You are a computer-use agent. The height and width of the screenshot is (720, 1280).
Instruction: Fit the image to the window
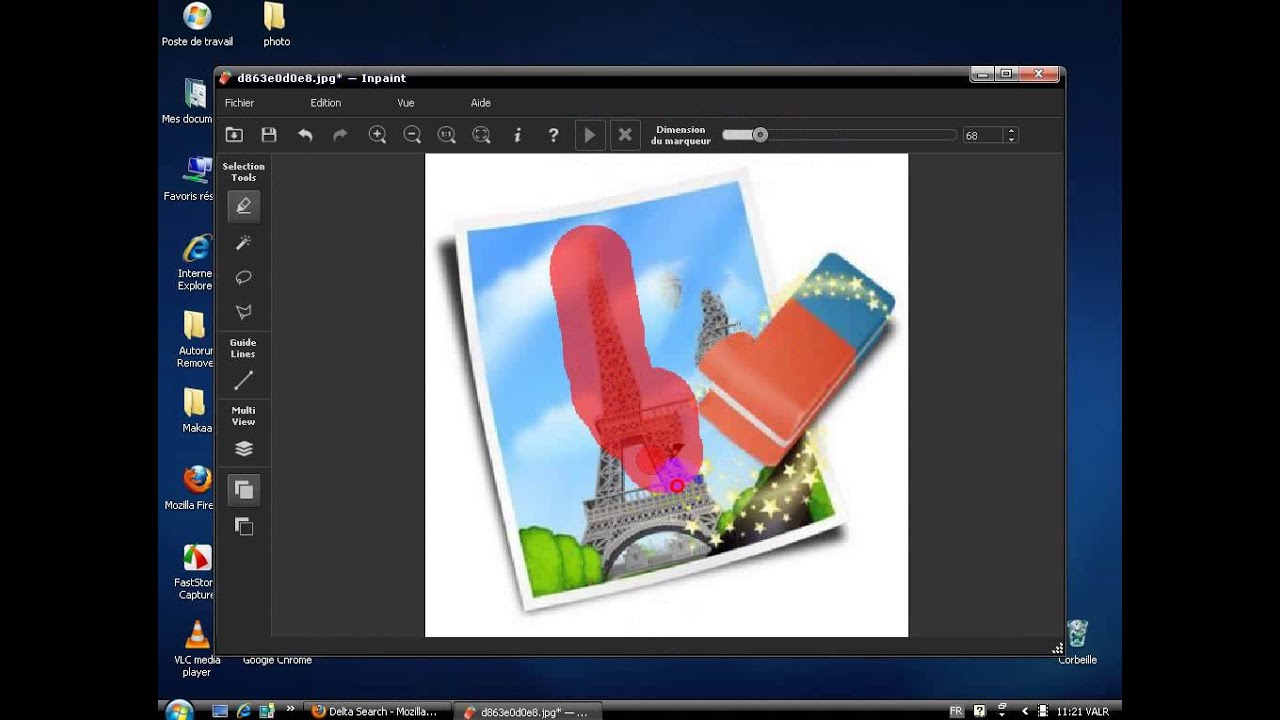481,135
